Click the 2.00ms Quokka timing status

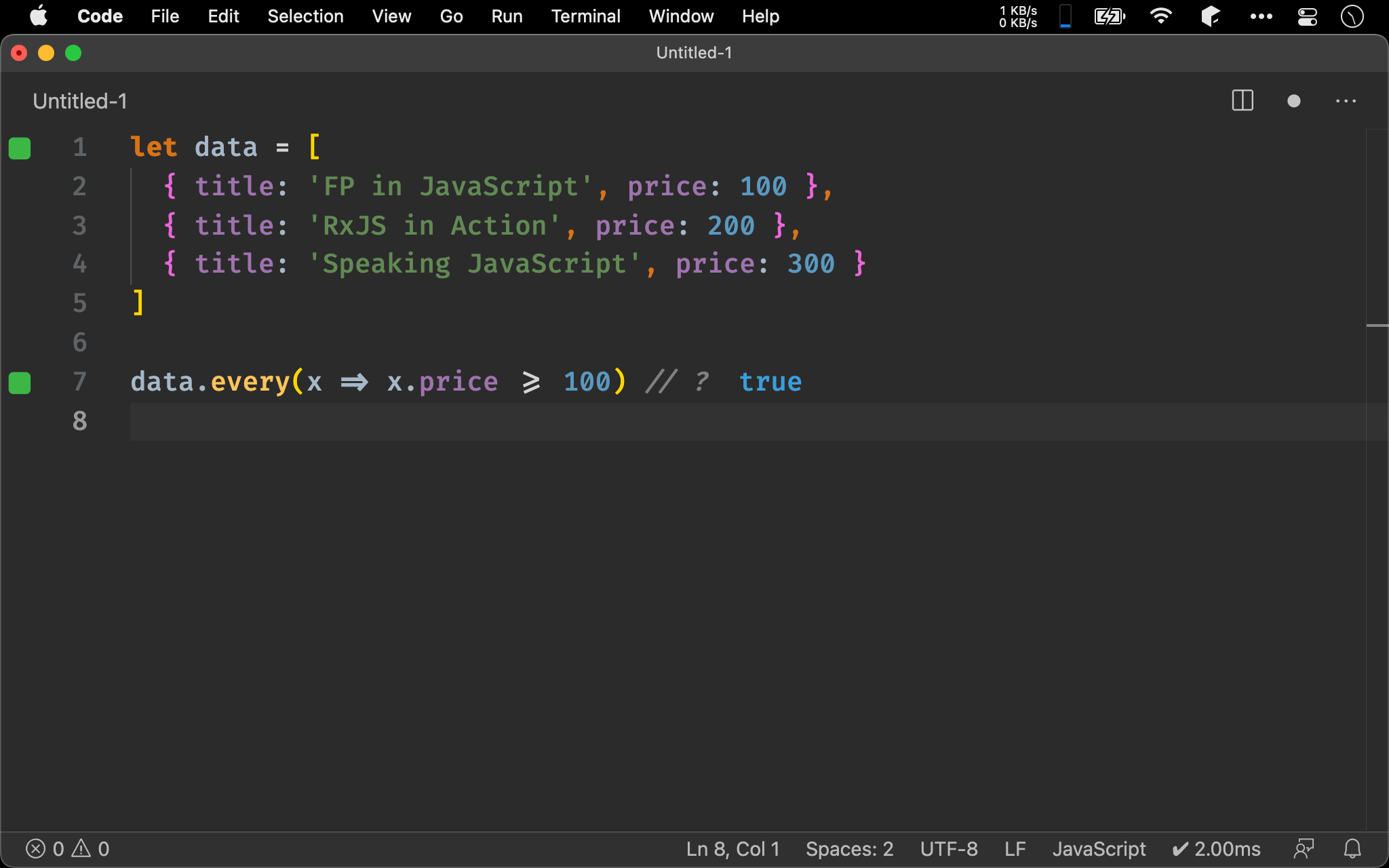(1216, 848)
